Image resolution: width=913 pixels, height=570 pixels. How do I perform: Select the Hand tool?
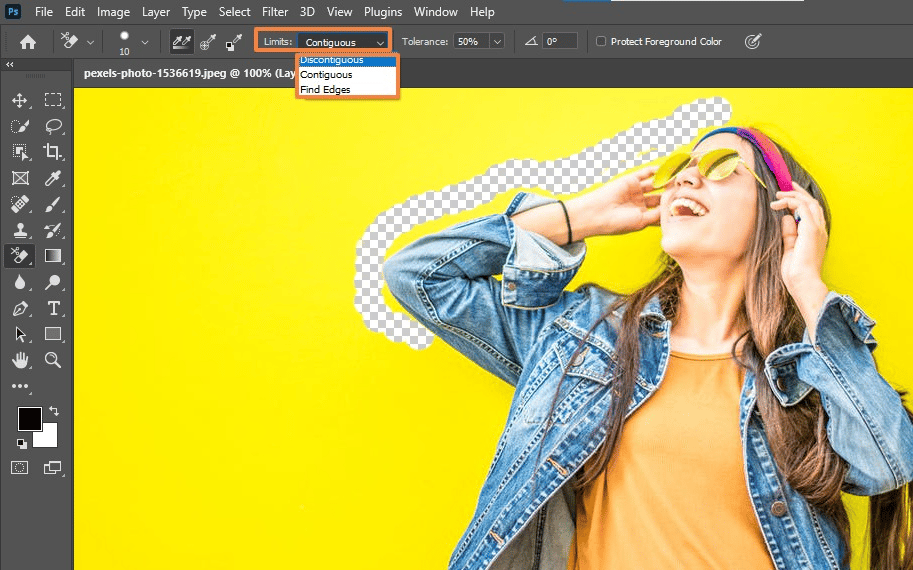(x=20, y=360)
